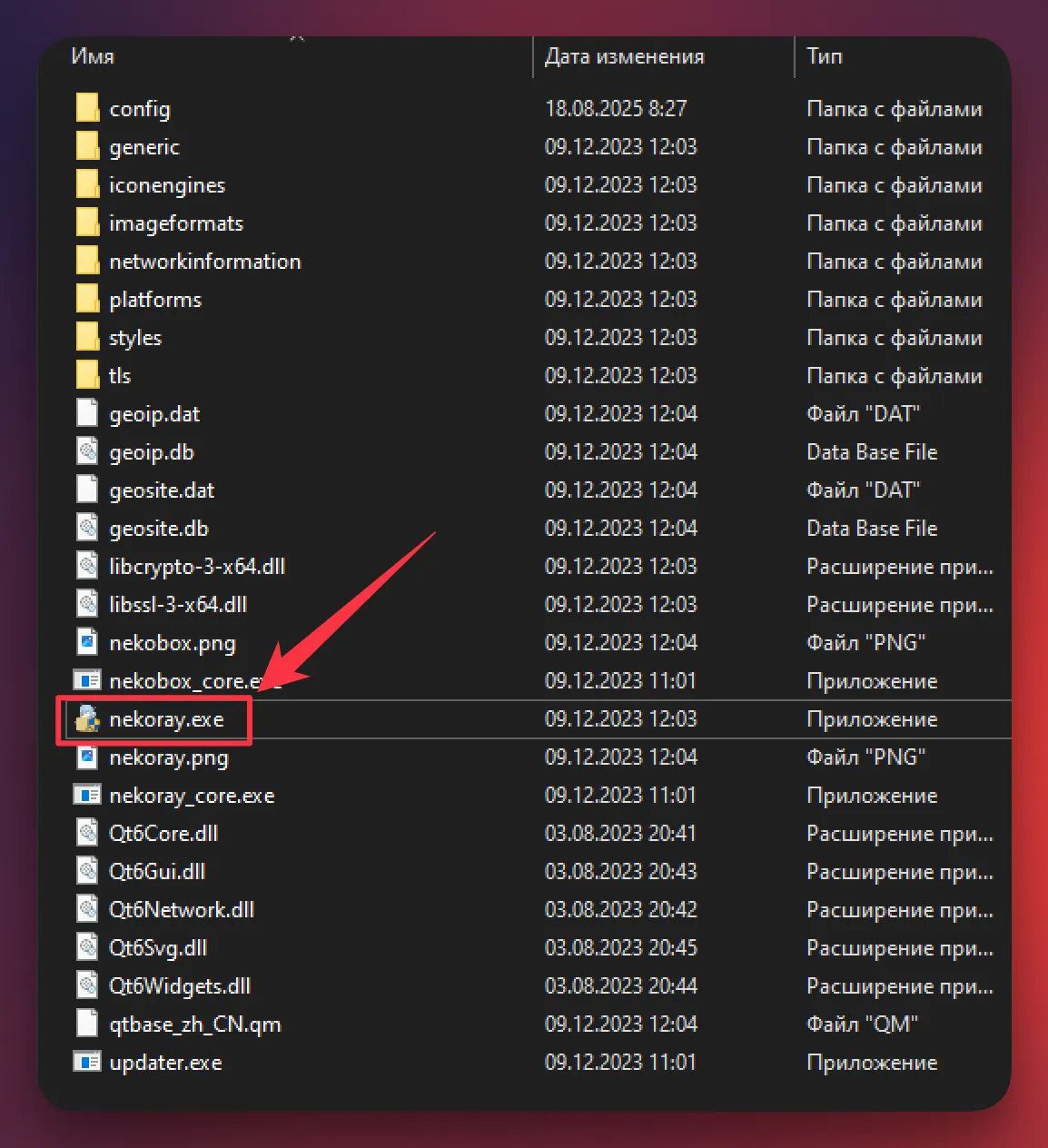Select the geosite.dat file icon
Viewport: 1048px width, 1148px height.
point(87,490)
